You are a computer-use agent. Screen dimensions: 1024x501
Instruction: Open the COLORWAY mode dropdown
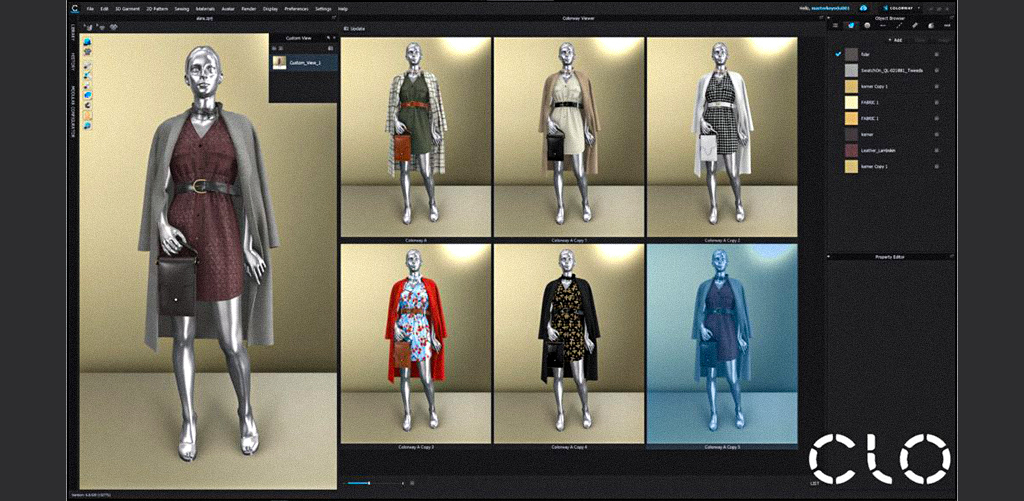click(x=905, y=8)
